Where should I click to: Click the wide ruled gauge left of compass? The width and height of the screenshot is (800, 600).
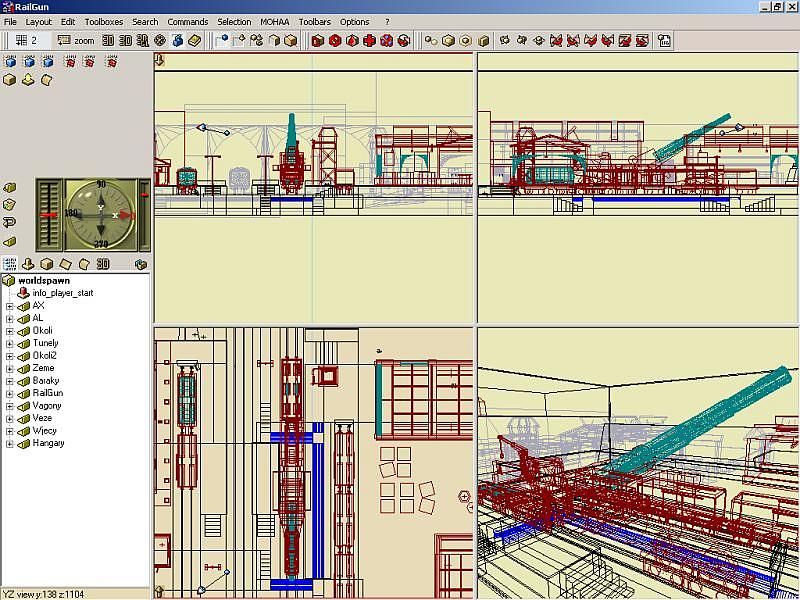pos(49,215)
